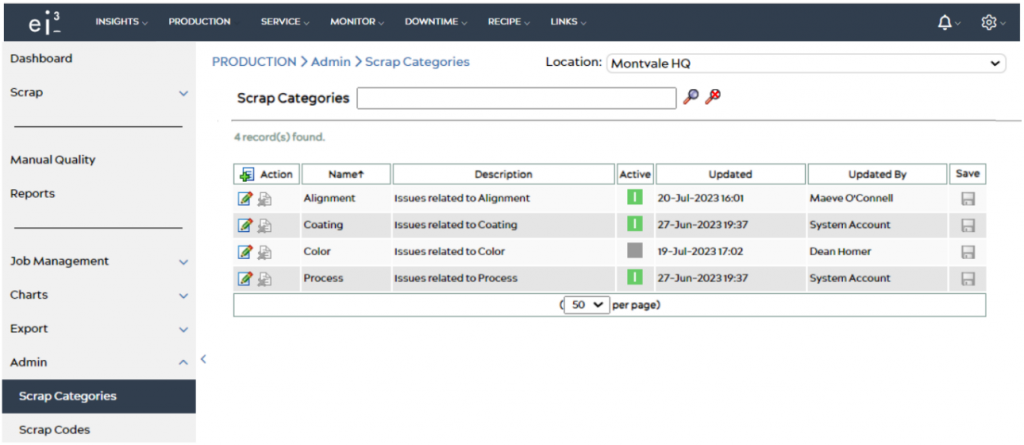This screenshot has width=1024, height=445.
Task: Click the copy icon in Alignment row
Action: point(264,199)
